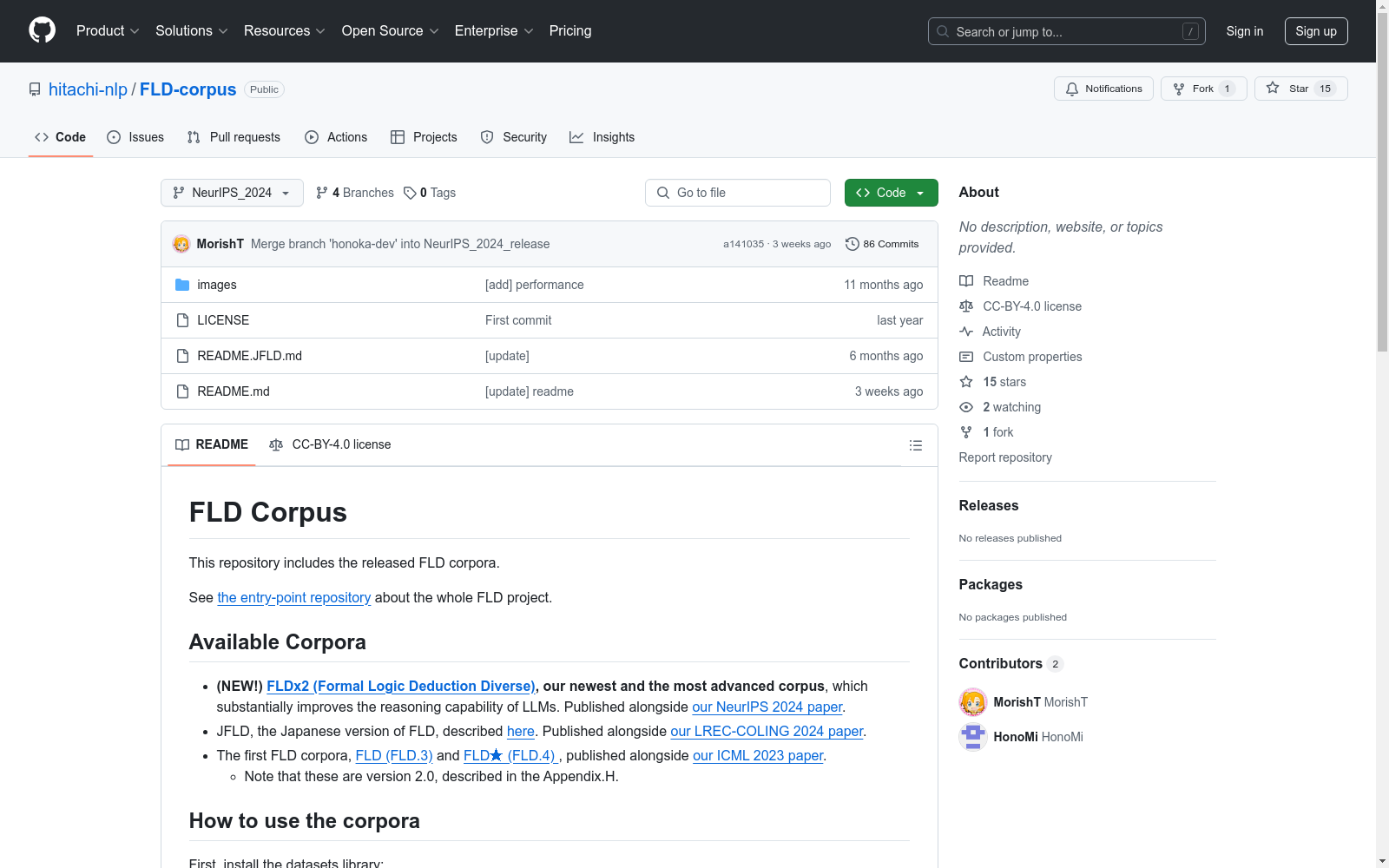View the 1 fork list
The width and height of the screenshot is (1389, 868).
(987, 432)
